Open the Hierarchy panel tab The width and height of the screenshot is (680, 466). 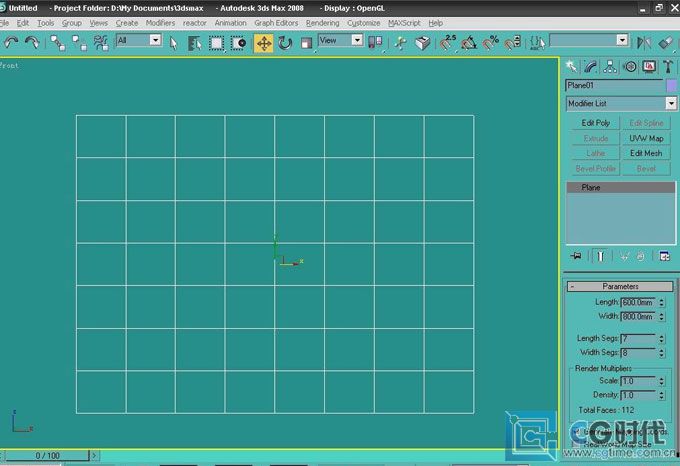point(610,66)
